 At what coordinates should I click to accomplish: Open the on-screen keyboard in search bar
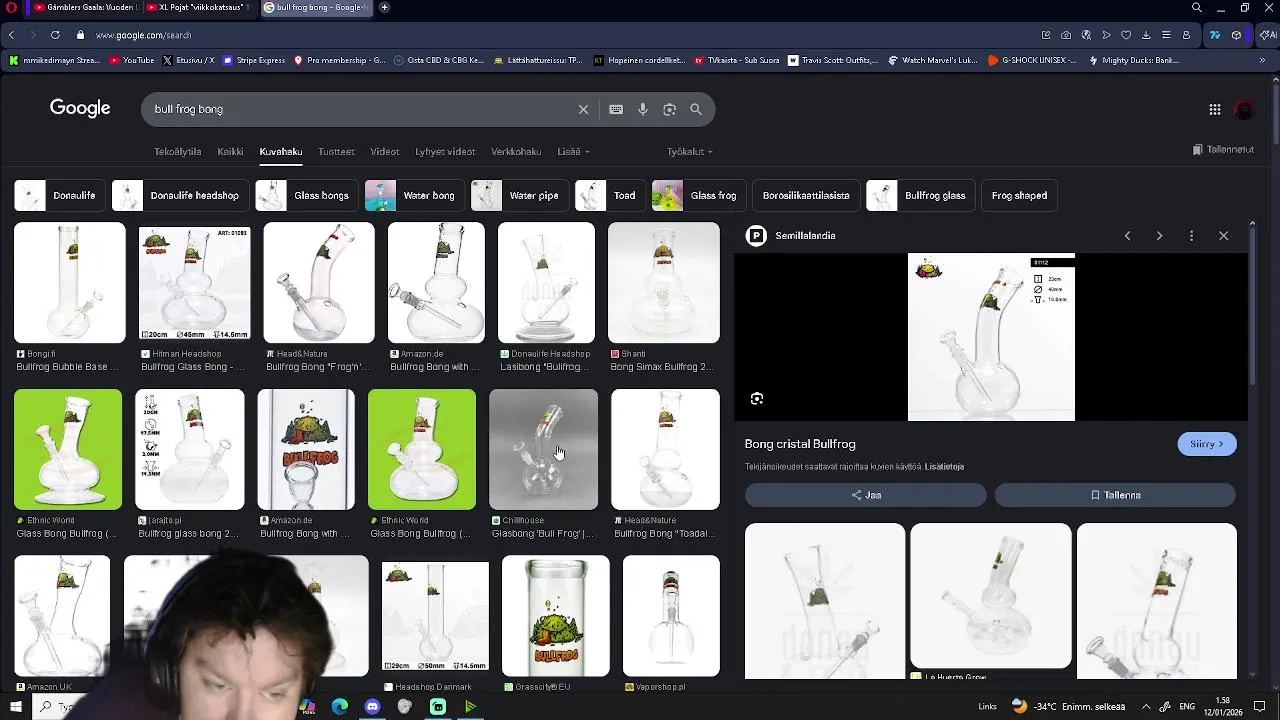point(616,109)
